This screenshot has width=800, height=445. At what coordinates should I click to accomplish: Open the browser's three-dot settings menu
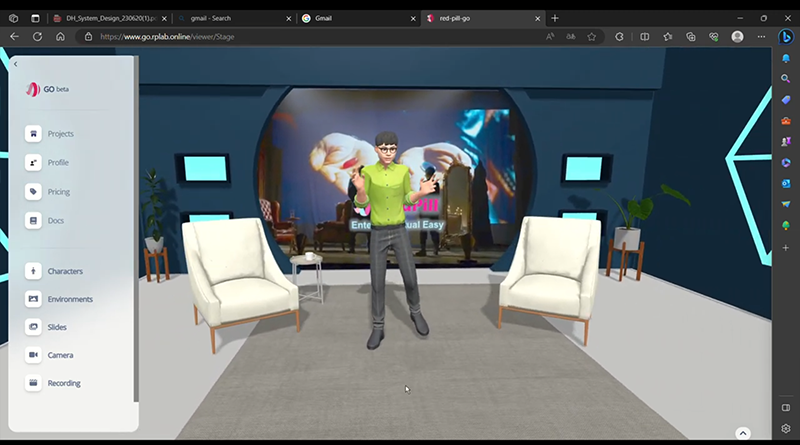click(x=758, y=36)
